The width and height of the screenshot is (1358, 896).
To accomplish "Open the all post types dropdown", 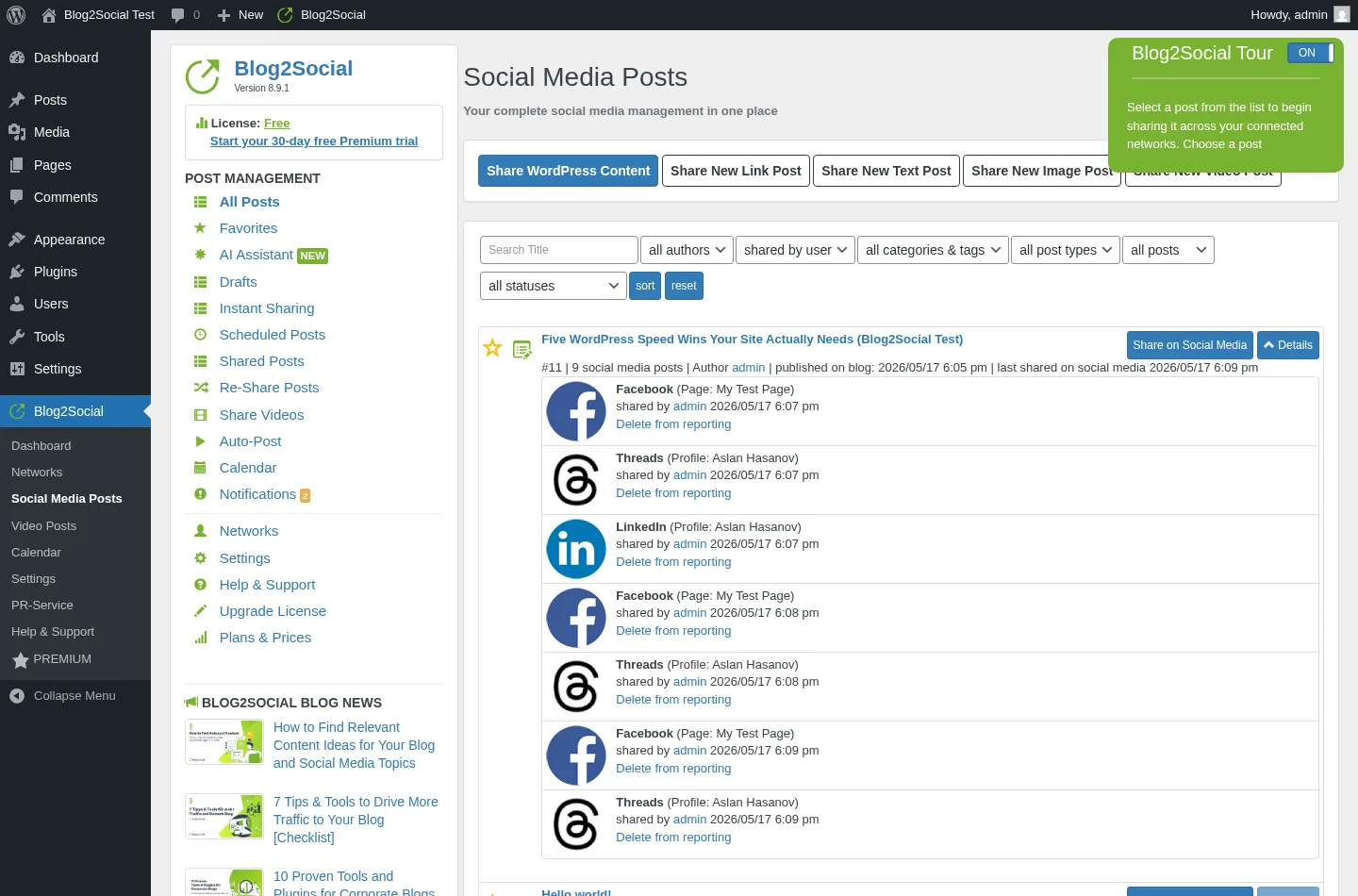I will coord(1066,250).
